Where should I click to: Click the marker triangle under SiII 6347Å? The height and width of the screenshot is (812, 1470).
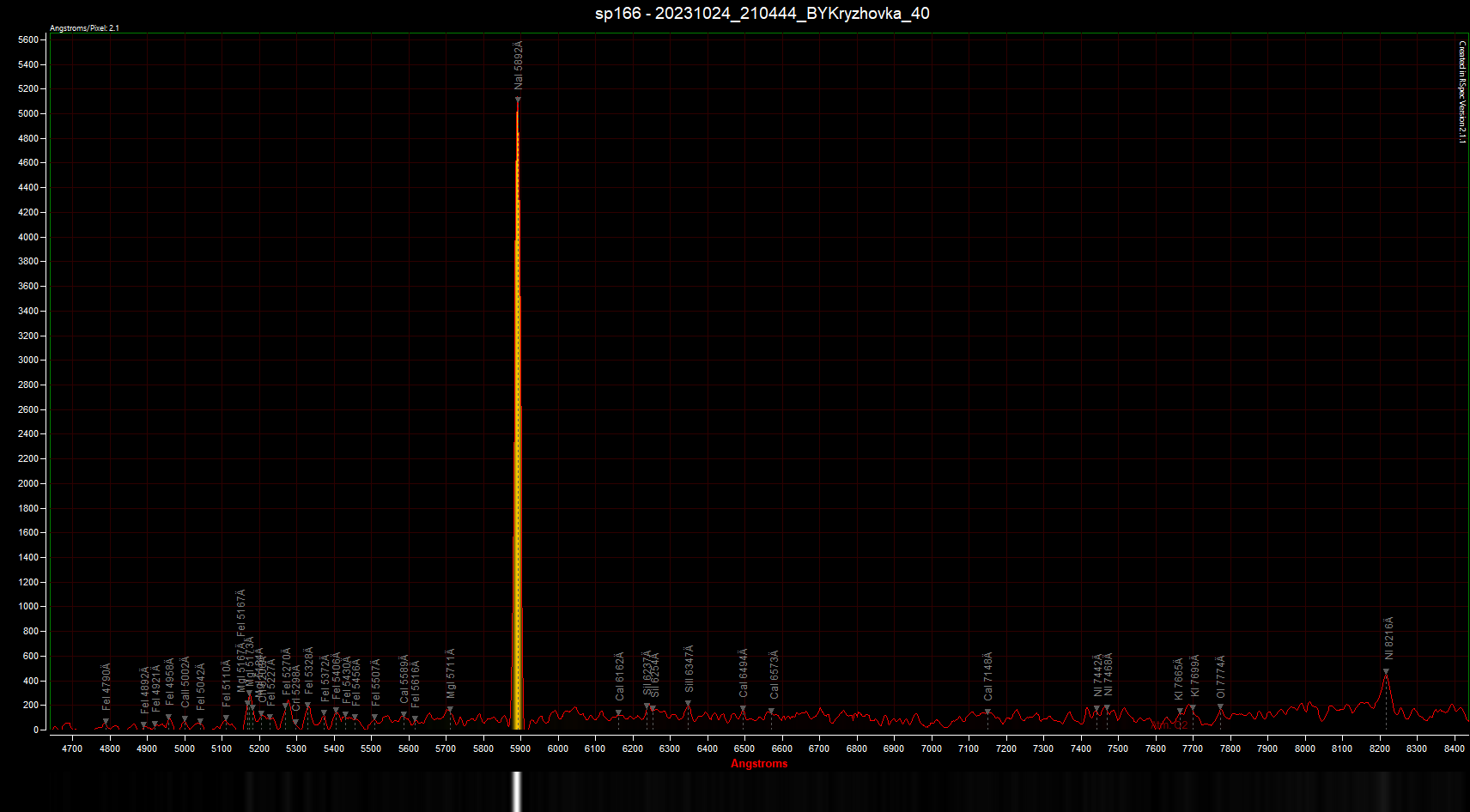coord(688,703)
